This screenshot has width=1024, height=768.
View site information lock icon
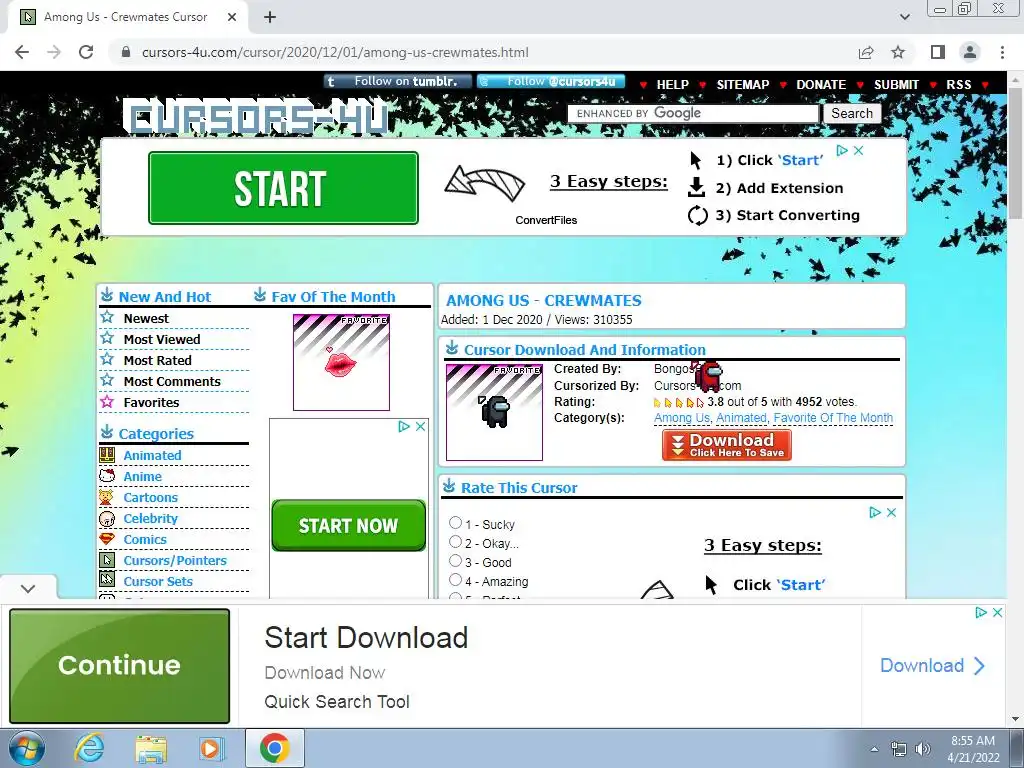126,52
